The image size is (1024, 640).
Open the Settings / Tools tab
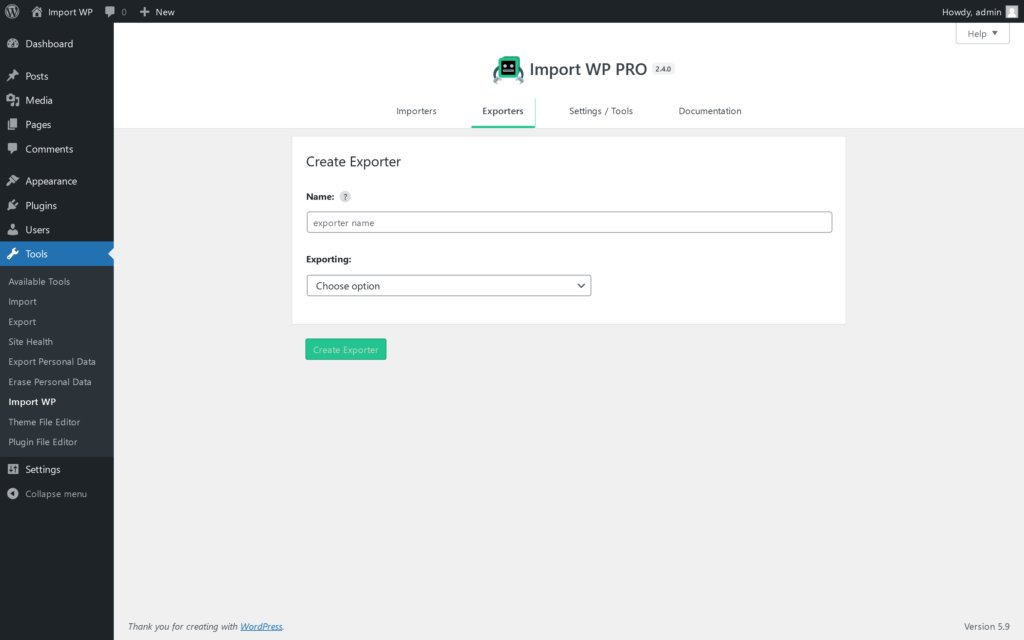click(x=601, y=111)
